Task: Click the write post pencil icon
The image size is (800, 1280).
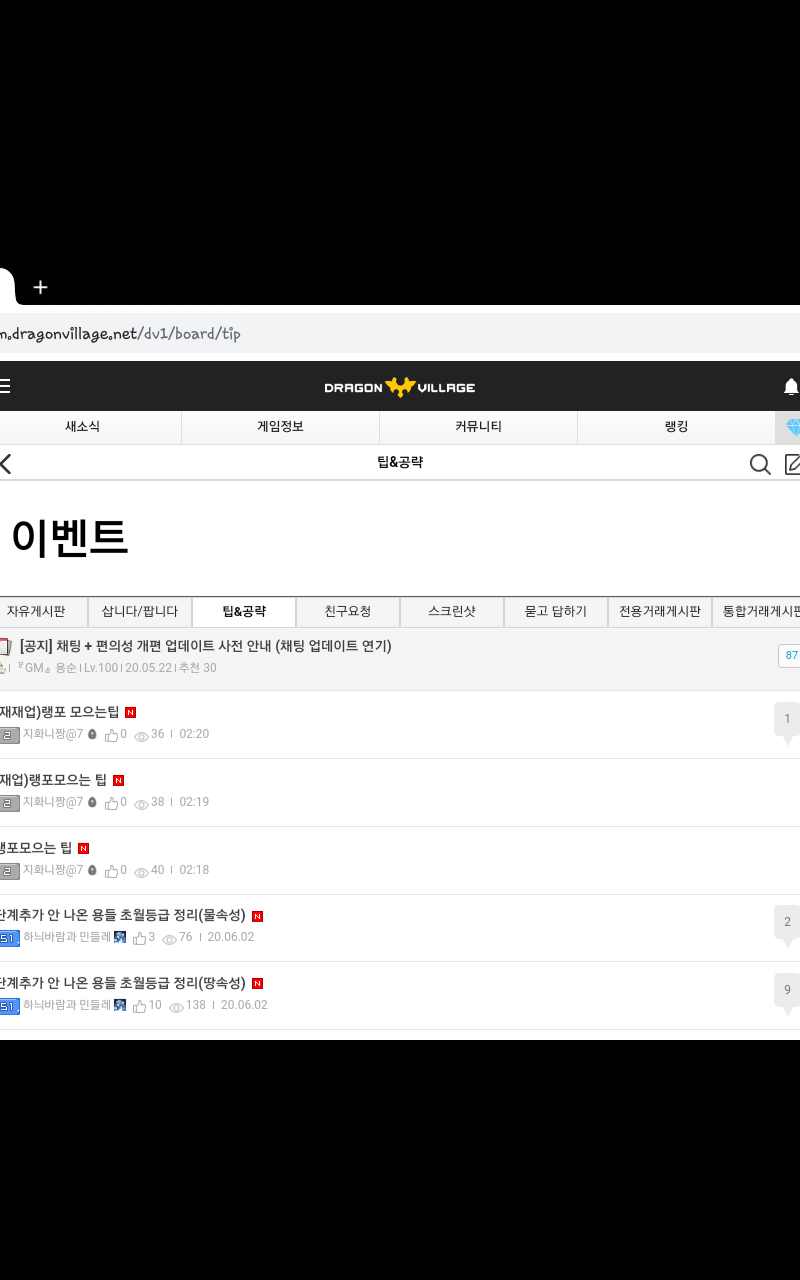Action: pyautogui.click(x=792, y=464)
